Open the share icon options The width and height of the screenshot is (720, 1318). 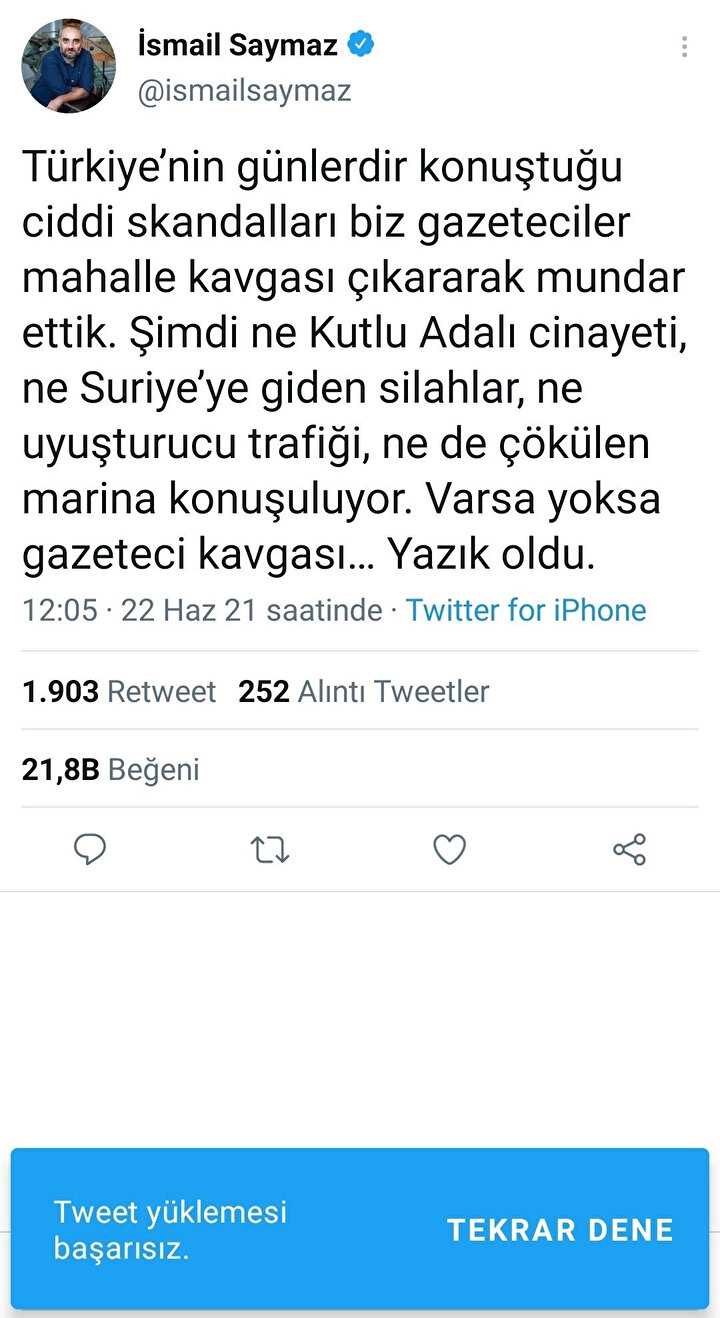pyautogui.click(x=629, y=850)
